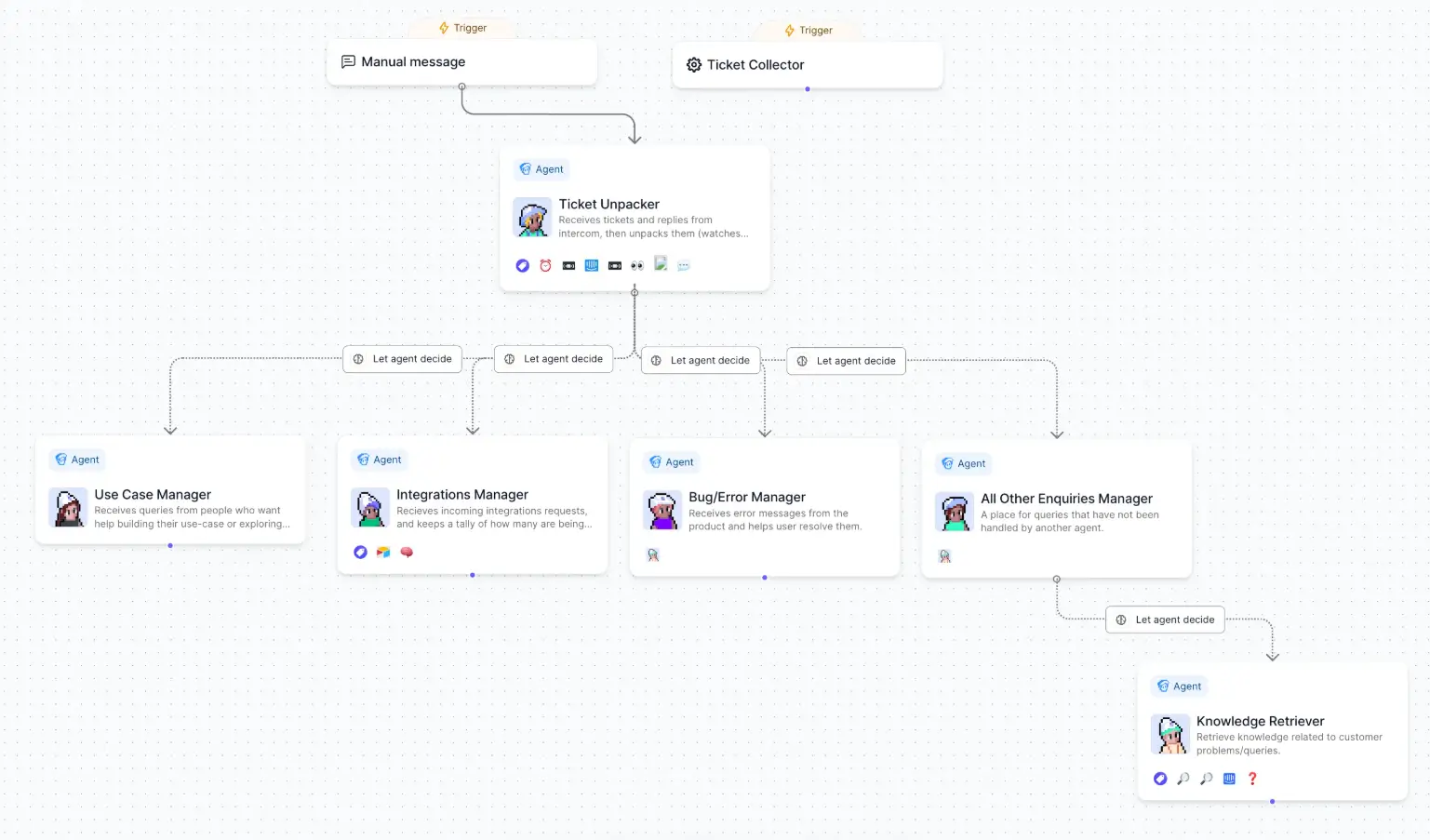Click the message icon on Manual message trigger

click(x=348, y=61)
